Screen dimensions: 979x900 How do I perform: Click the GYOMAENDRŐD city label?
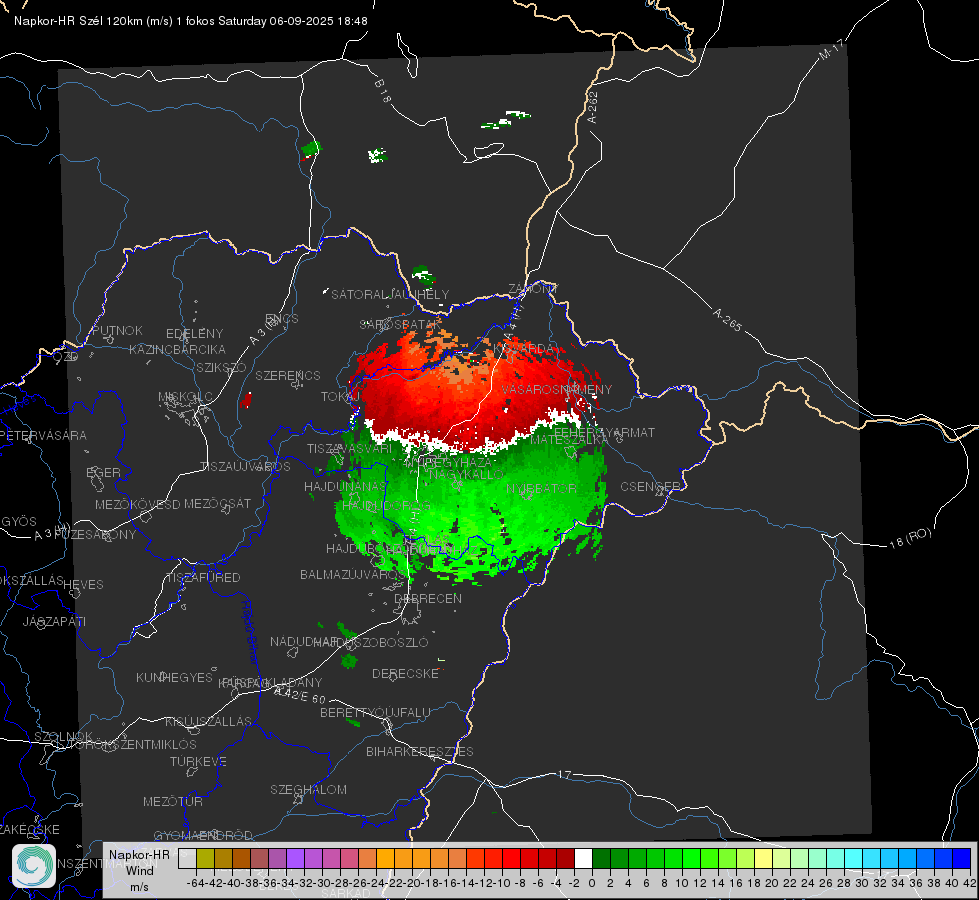click(x=203, y=835)
